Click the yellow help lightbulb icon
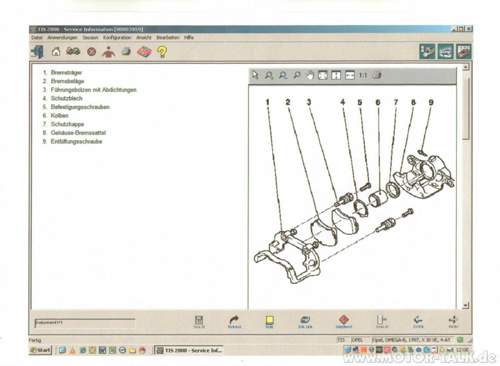Screen dimensions: 500x366 [x=162, y=52]
